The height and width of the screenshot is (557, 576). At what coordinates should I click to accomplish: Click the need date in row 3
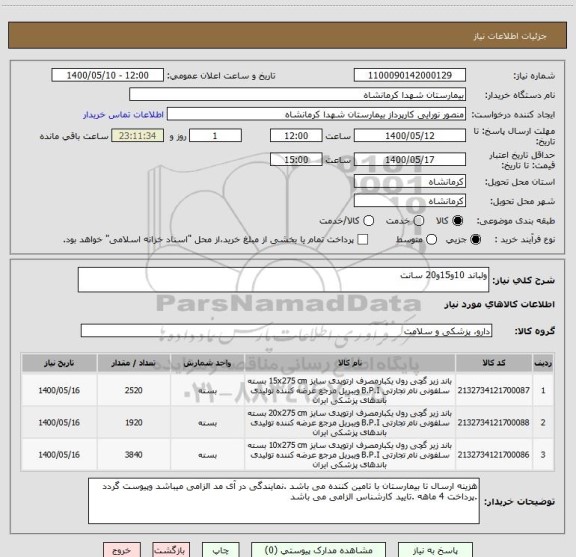[59, 454]
